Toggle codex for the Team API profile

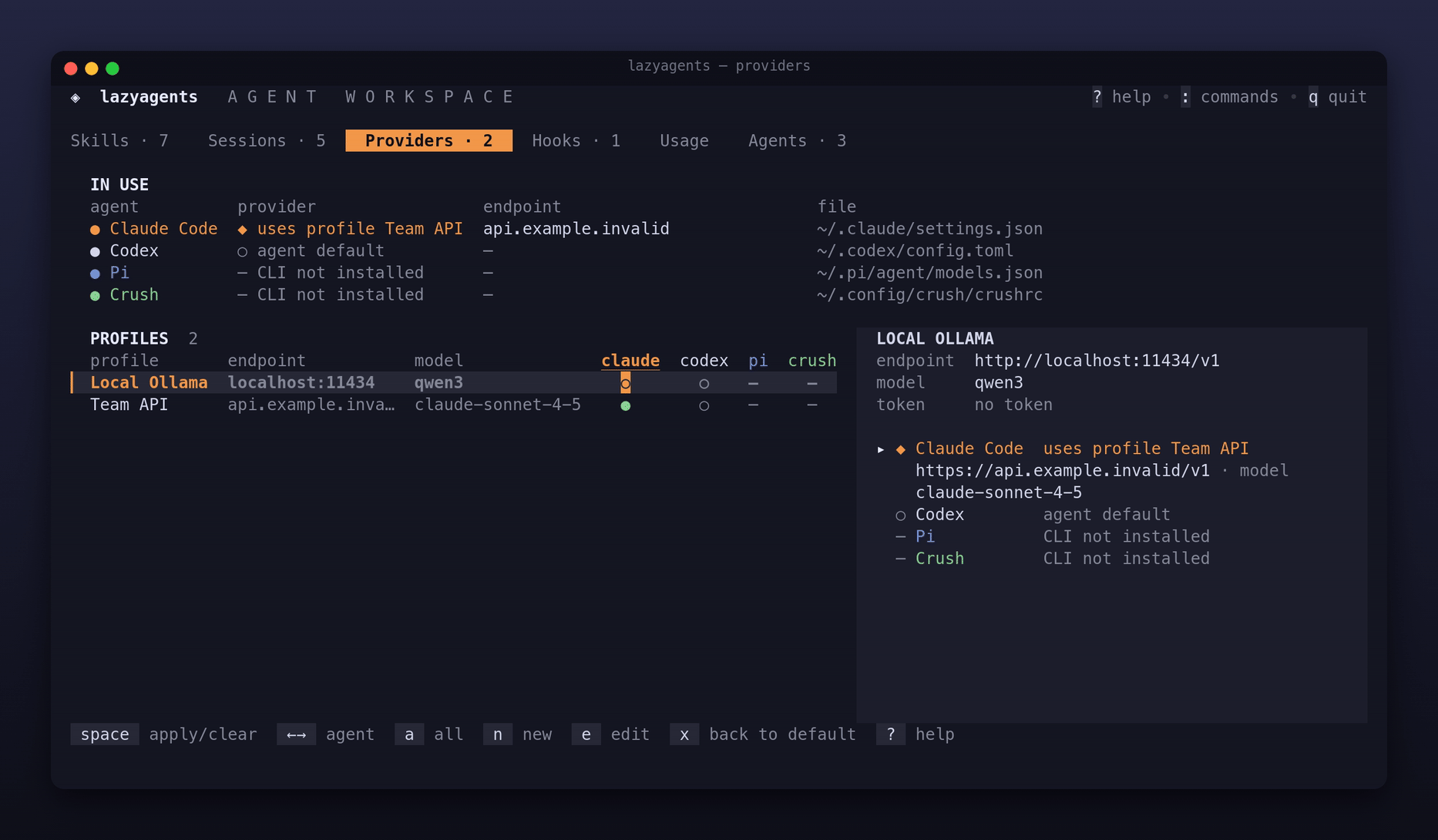click(704, 406)
